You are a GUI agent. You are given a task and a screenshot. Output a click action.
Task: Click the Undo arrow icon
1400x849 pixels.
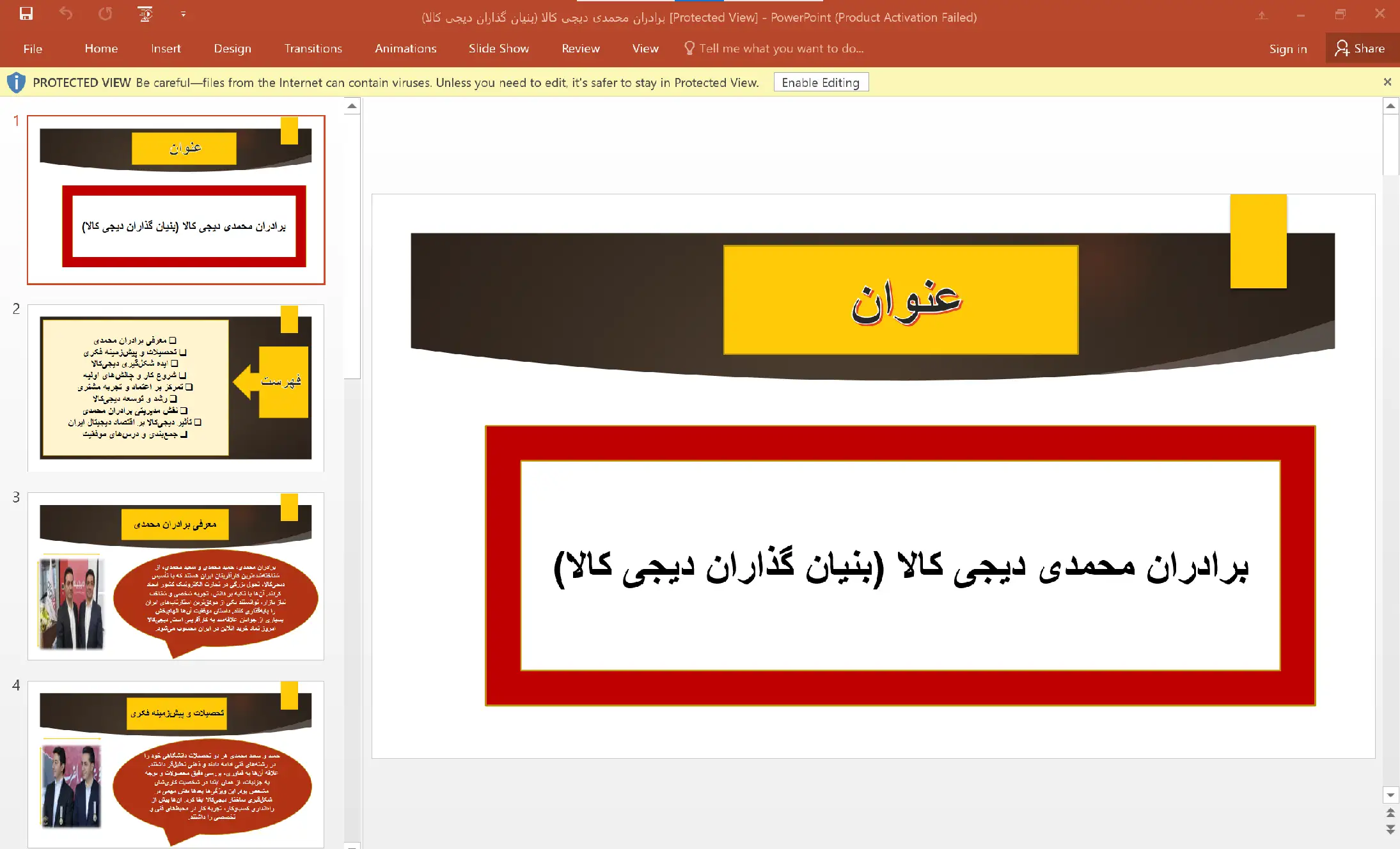coord(66,13)
